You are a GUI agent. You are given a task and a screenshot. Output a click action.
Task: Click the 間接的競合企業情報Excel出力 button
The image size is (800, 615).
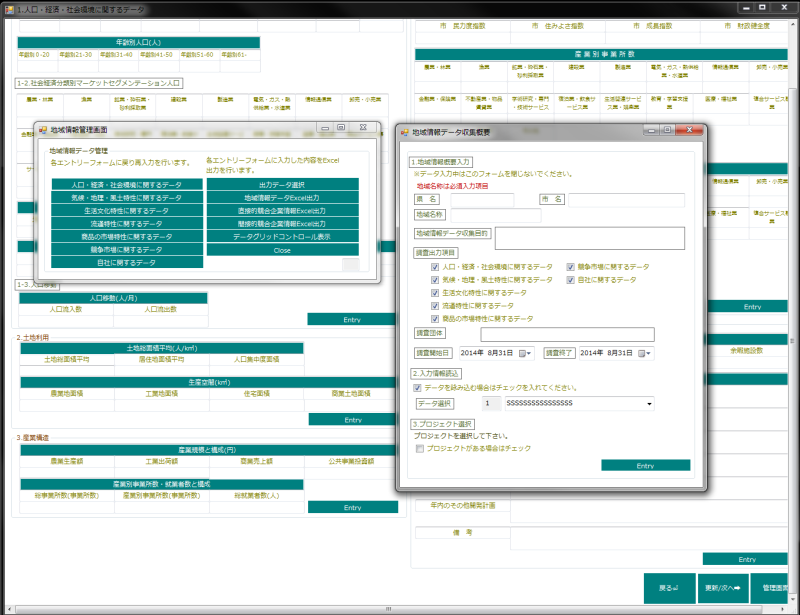coord(283,224)
